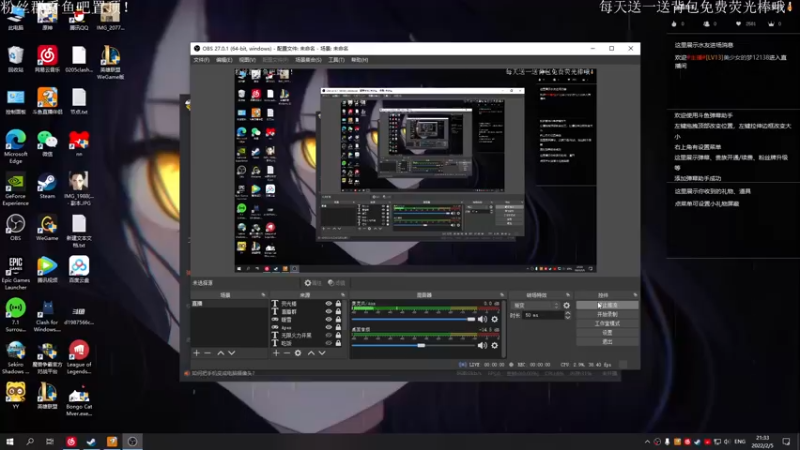The image size is (800, 450).
Task: Click 退出 exit button in controls
Action: click(607, 342)
